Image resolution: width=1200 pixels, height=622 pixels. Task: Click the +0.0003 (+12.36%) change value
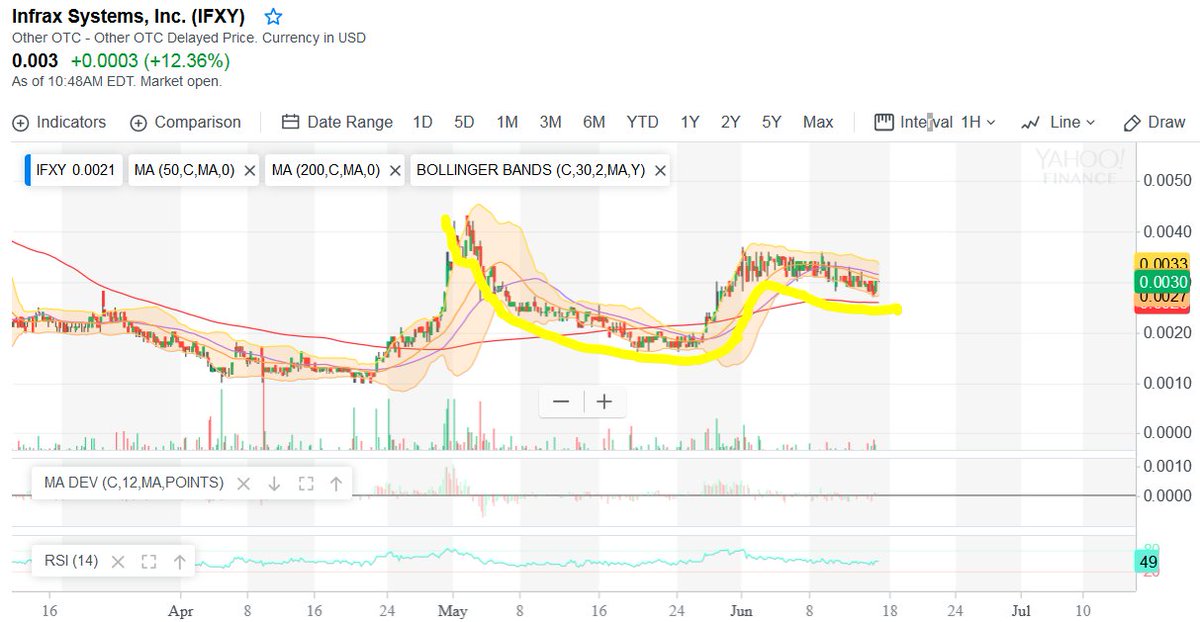[150, 61]
